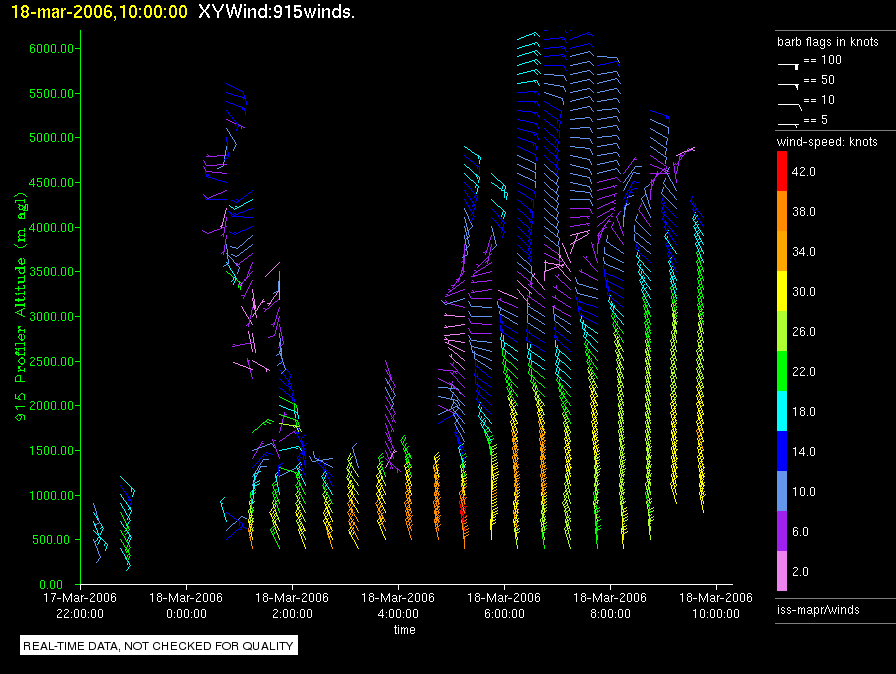896x674 pixels.
Task: Pick the cyan segment of the color bar
Action: [x=783, y=410]
